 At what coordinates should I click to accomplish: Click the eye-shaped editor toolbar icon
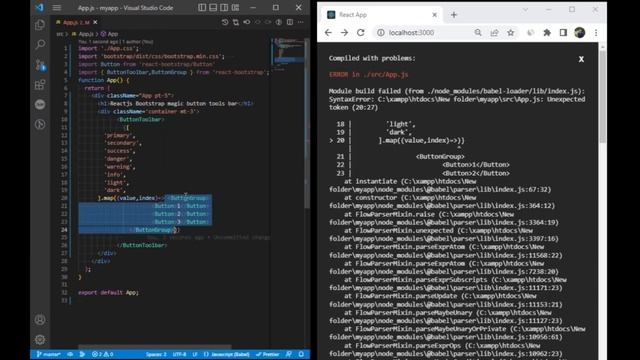[x=247, y=22]
